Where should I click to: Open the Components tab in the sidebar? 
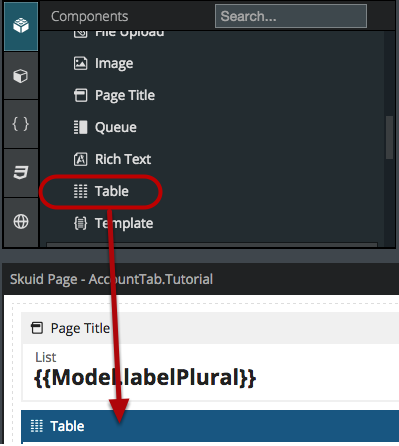point(21,26)
